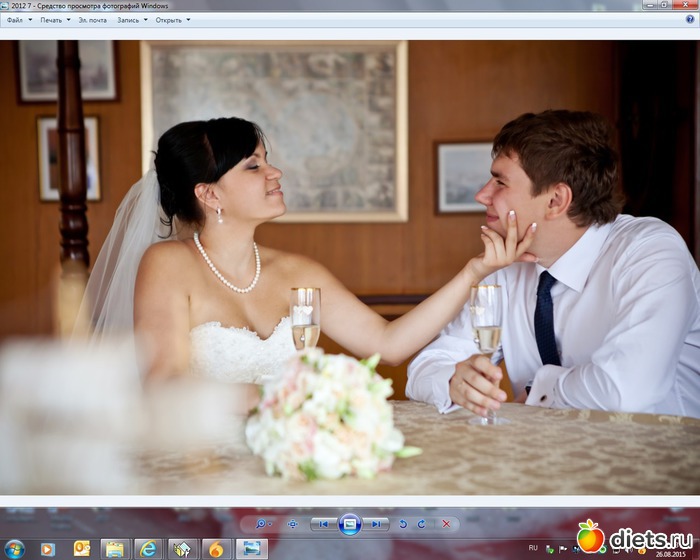Open the help question mark icon
This screenshot has width=700, height=560.
pyautogui.click(x=690, y=19)
